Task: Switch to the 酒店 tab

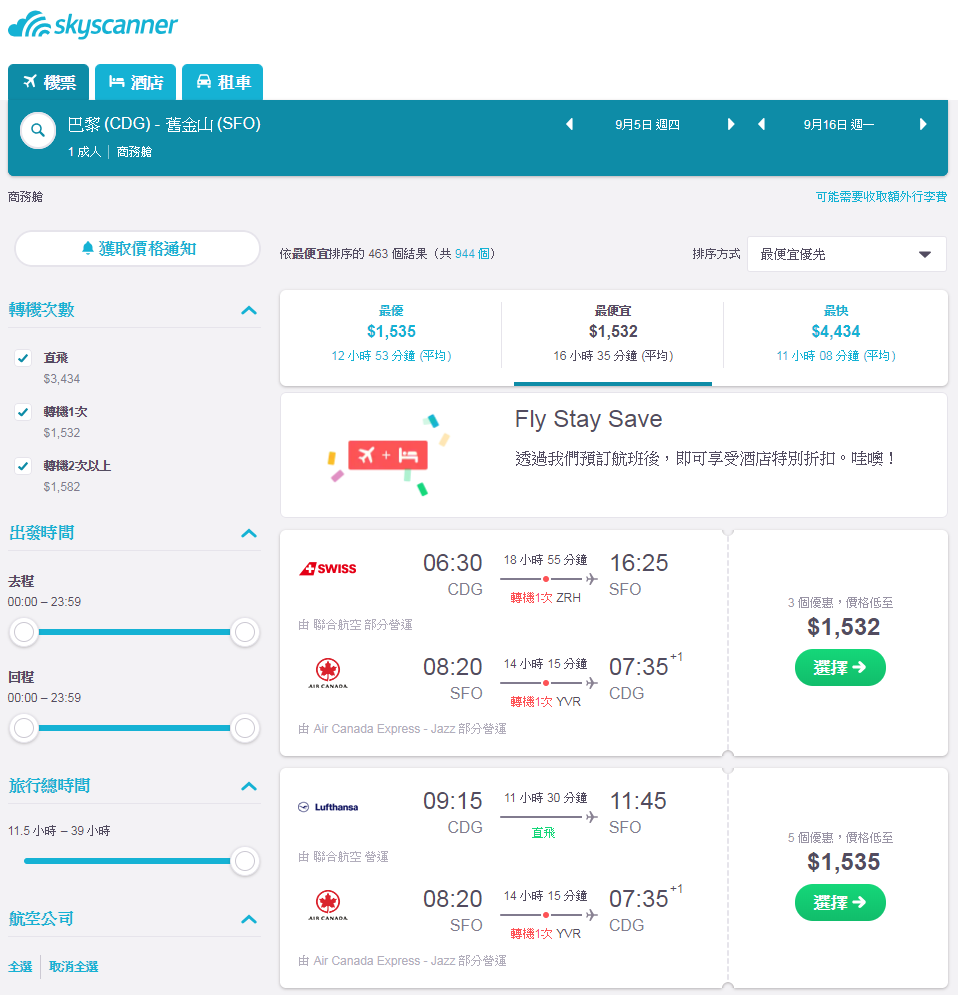Action: click(136, 82)
